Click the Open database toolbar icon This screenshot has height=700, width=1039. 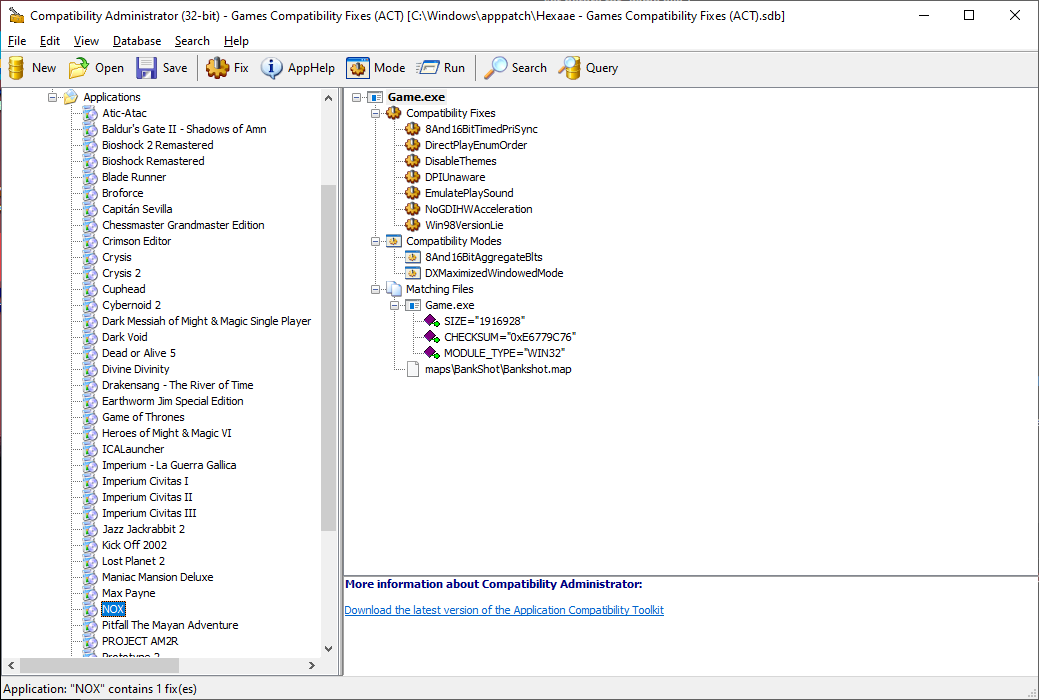click(x=79, y=68)
